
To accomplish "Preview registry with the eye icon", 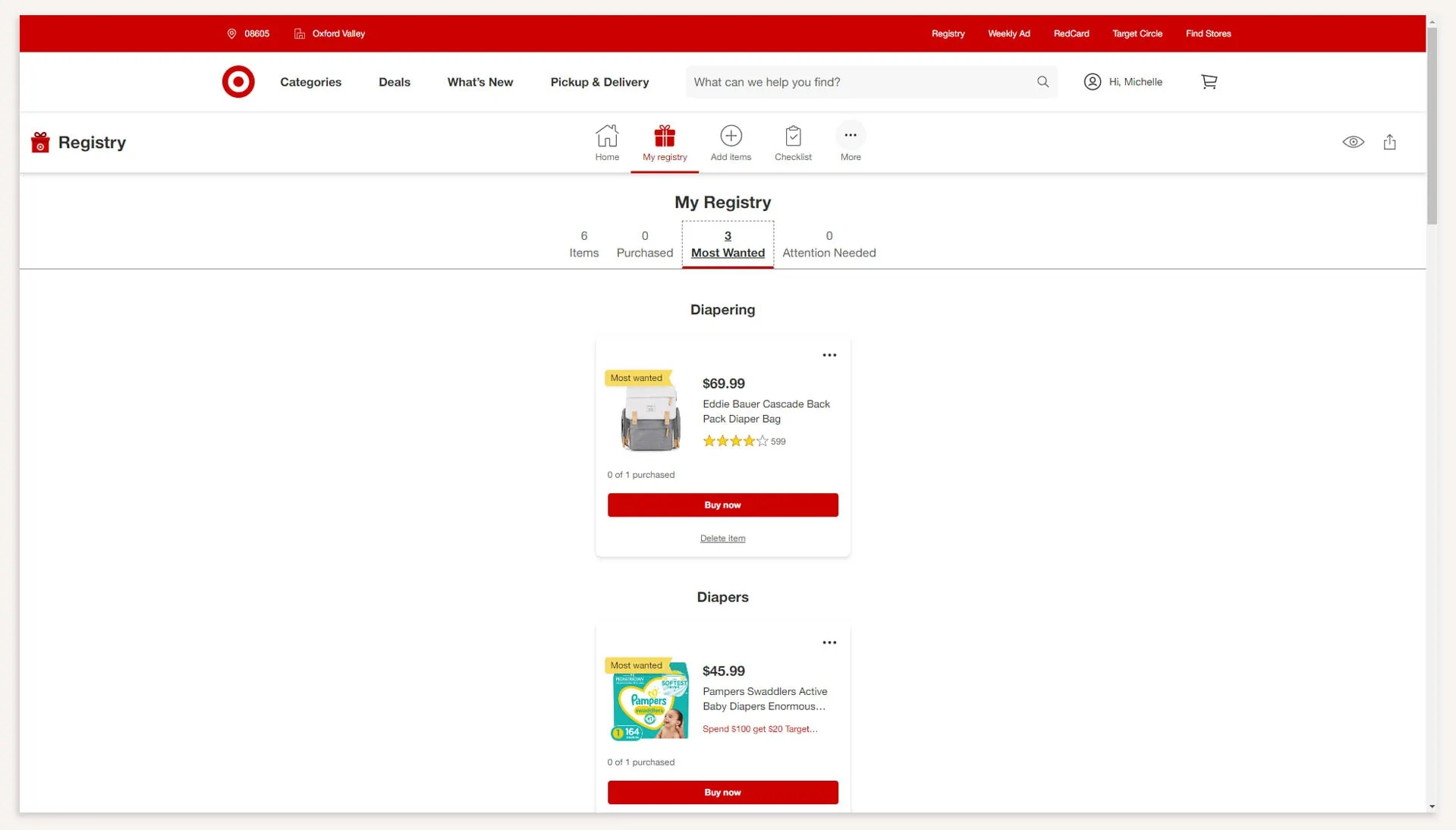I will click(1353, 142).
